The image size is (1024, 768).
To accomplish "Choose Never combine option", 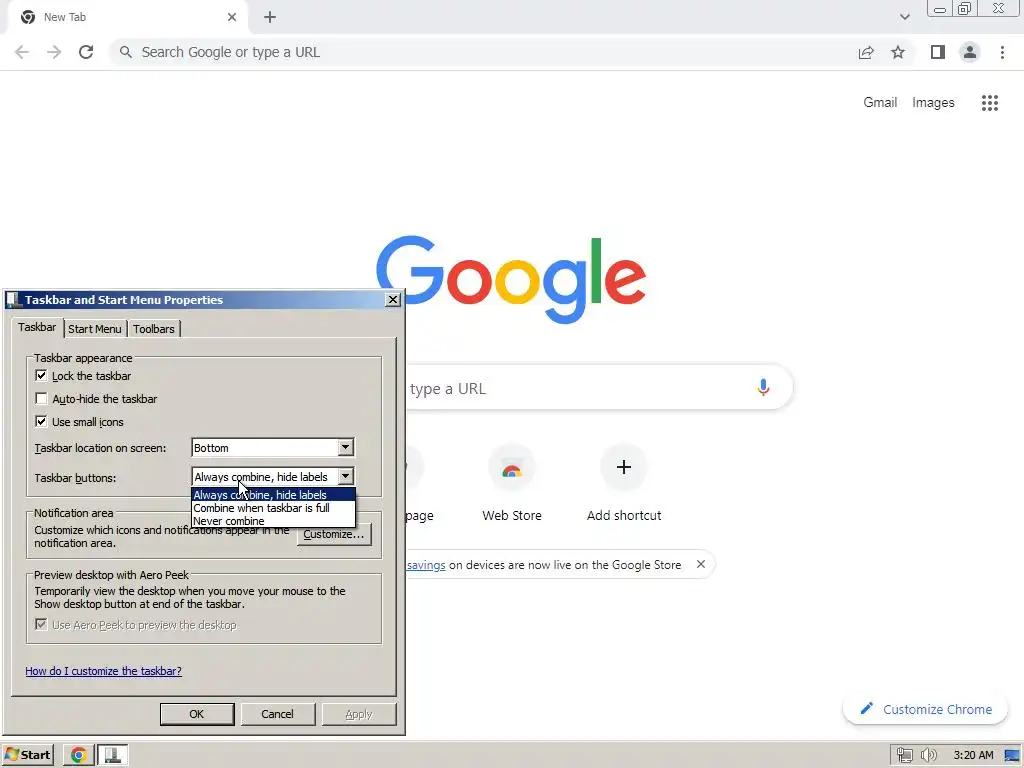I will [273, 521].
